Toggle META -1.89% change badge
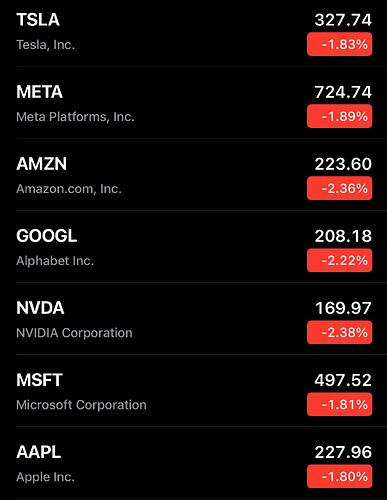This screenshot has width=387, height=500. [339, 116]
